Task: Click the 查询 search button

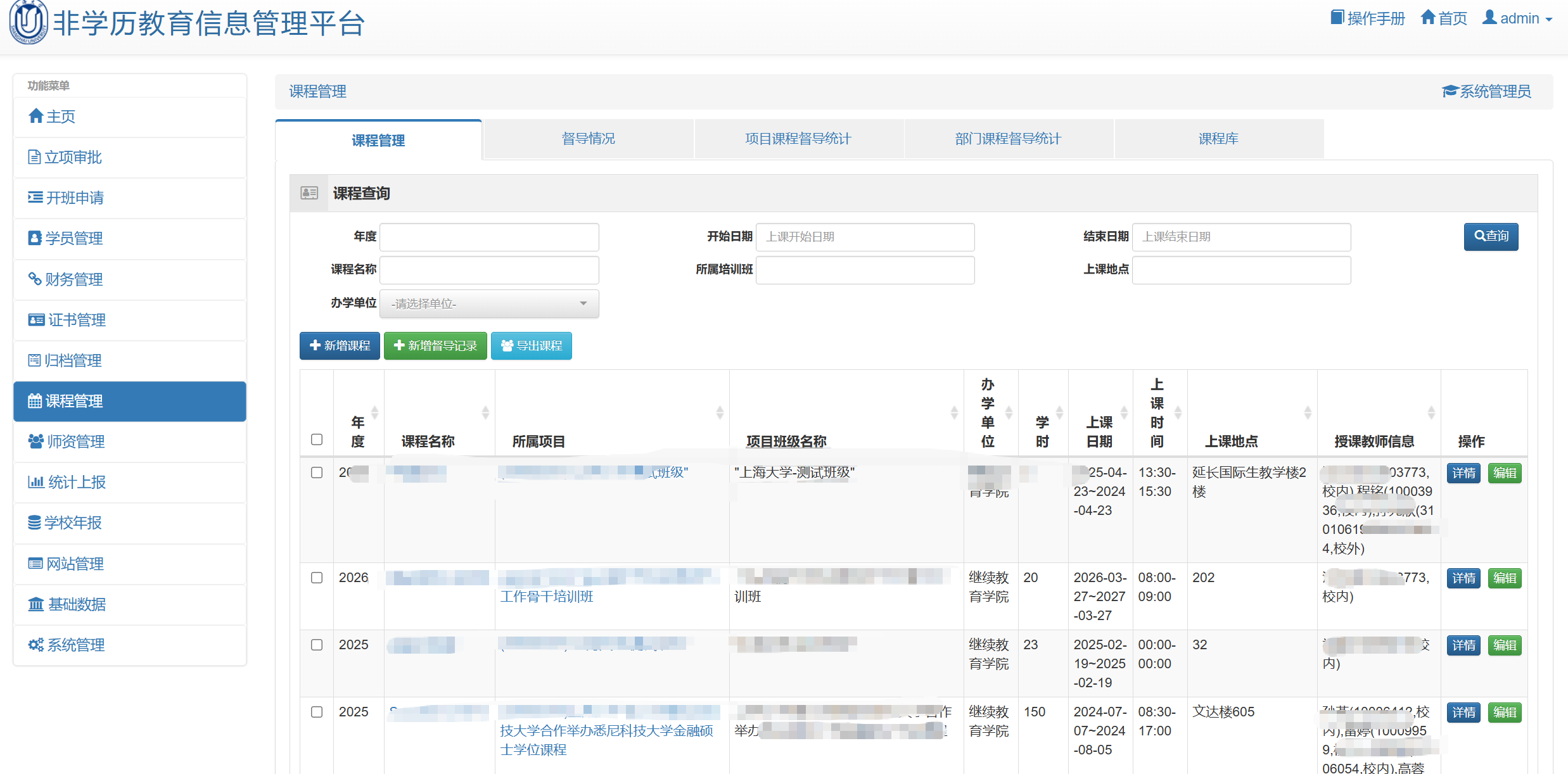Action: (1491, 236)
